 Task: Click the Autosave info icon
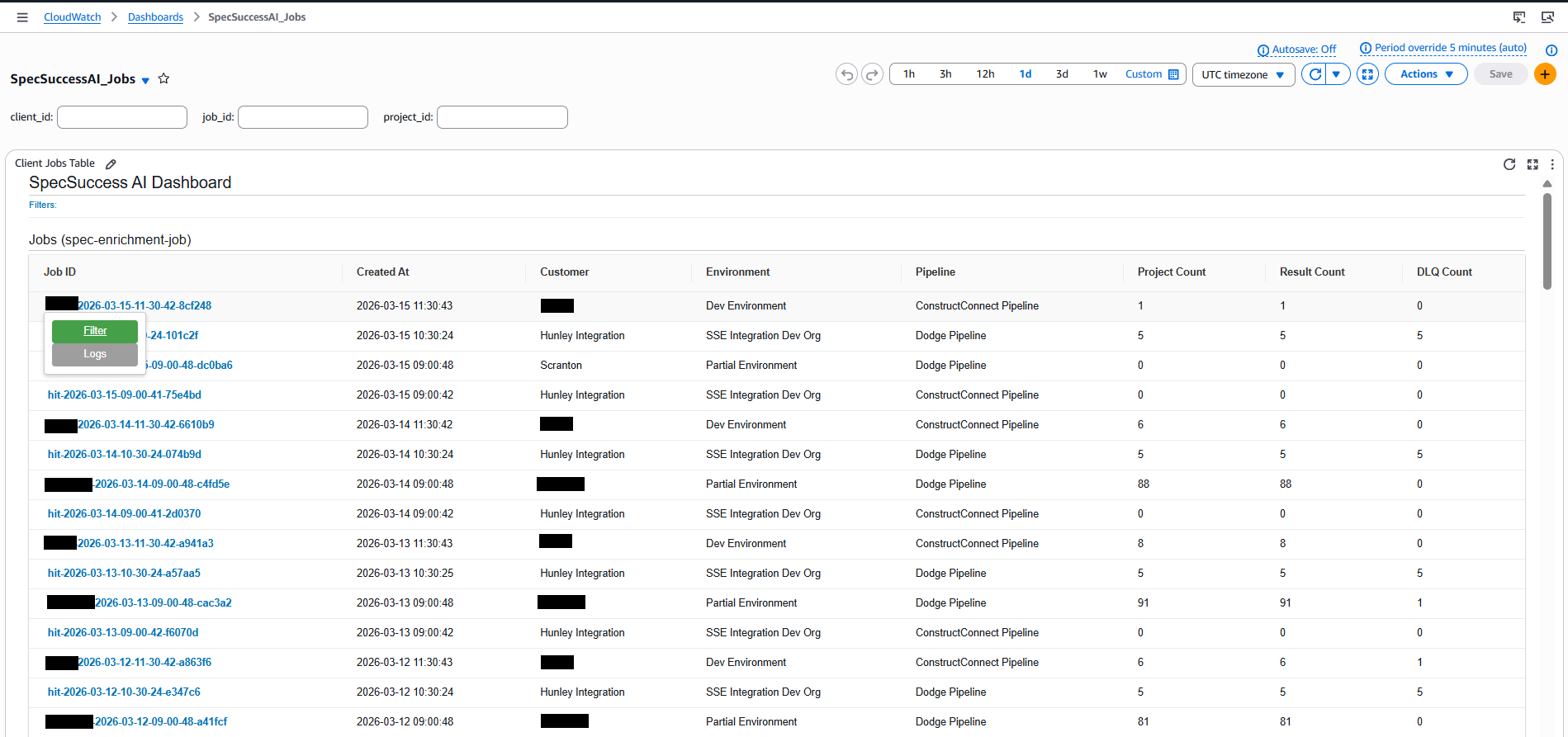[x=1263, y=50]
